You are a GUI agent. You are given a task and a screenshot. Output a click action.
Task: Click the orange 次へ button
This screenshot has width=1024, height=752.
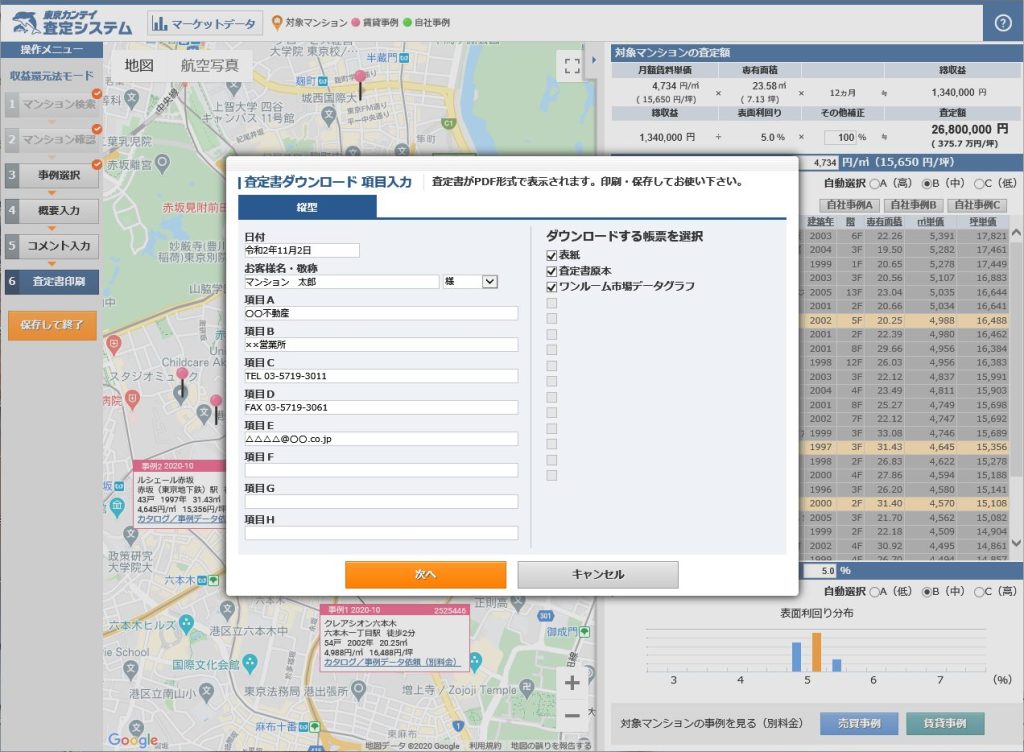coord(425,574)
